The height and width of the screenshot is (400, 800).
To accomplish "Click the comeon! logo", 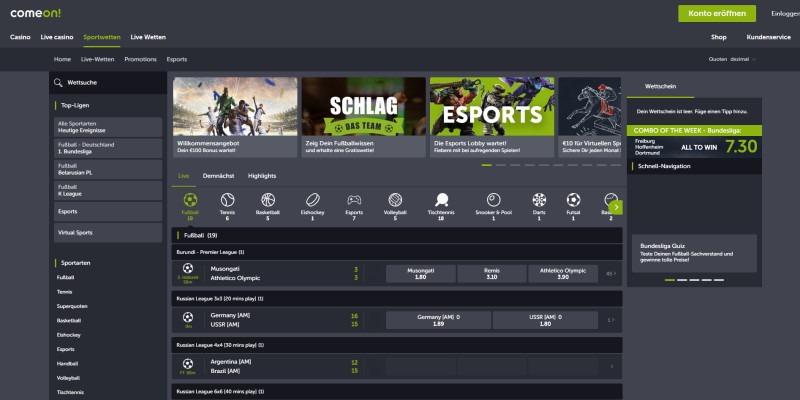I will pyautogui.click(x=35, y=13).
